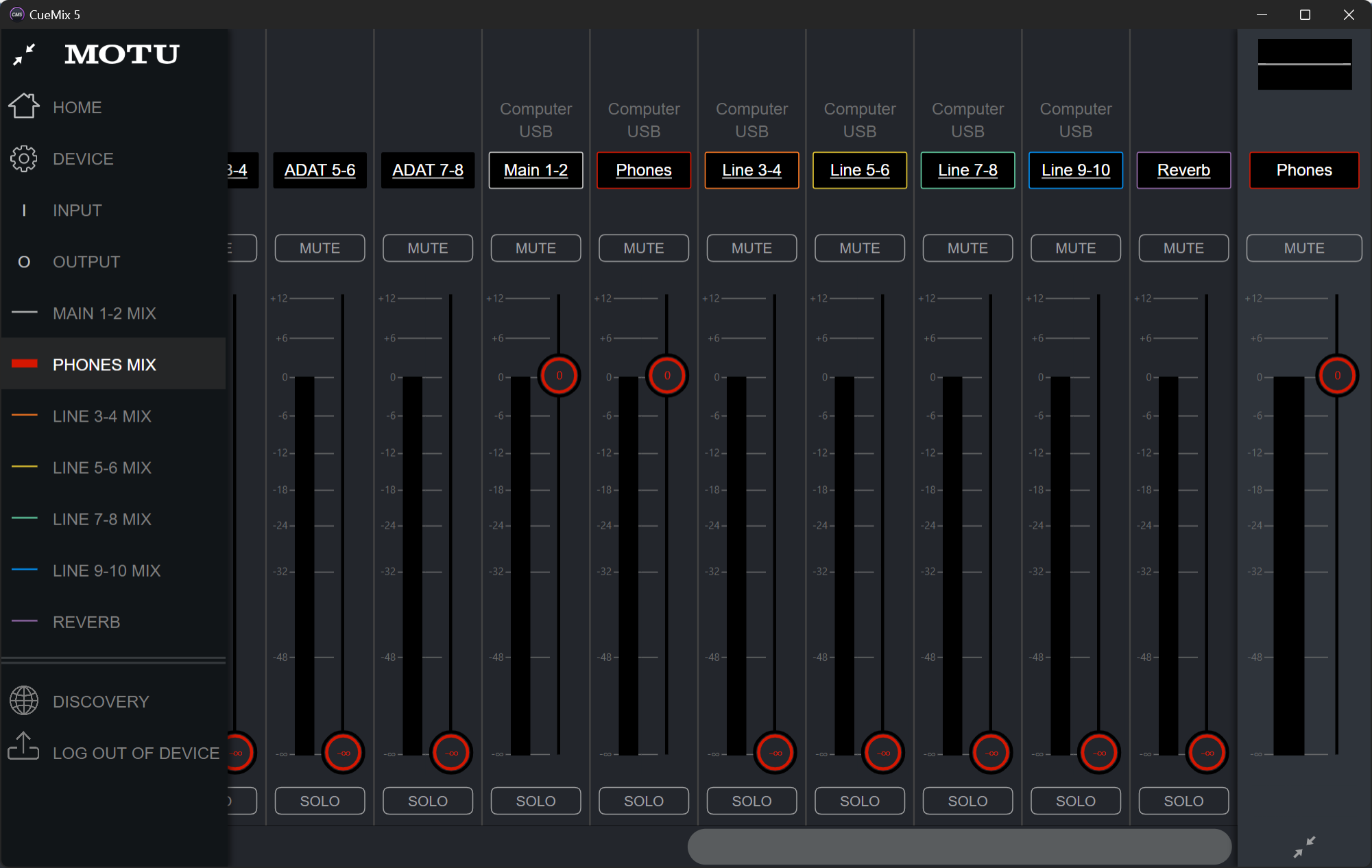Image resolution: width=1372 pixels, height=868 pixels.
Task: Click the log out upload icon
Action: (24, 747)
